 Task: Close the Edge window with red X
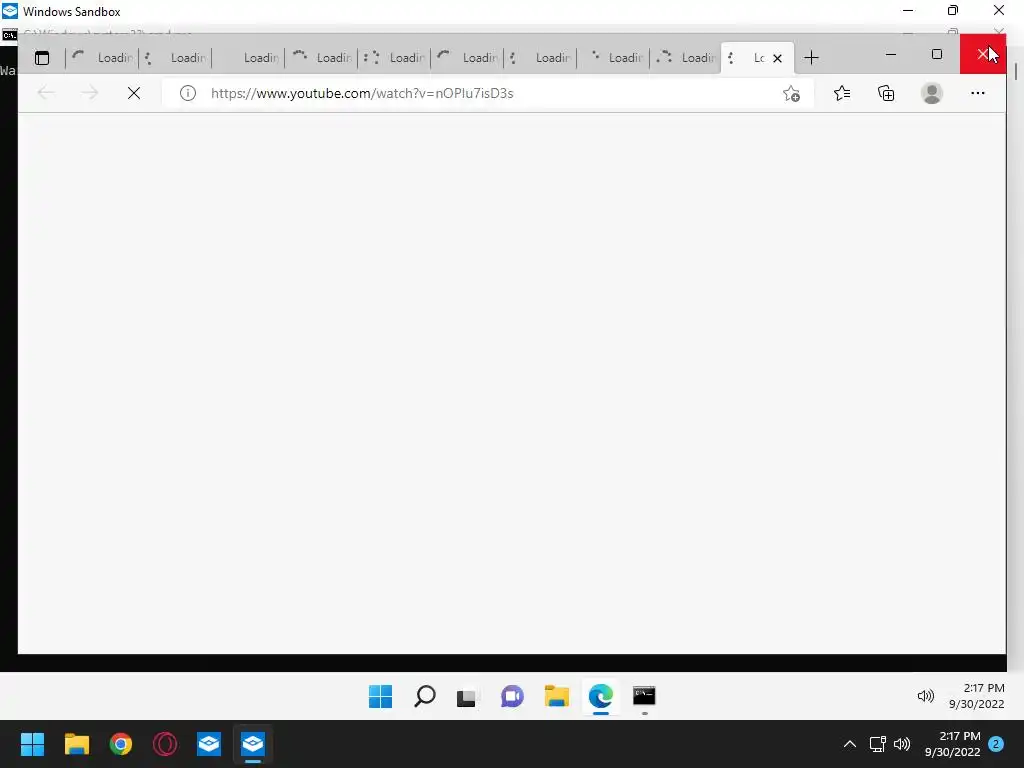(983, 55)
